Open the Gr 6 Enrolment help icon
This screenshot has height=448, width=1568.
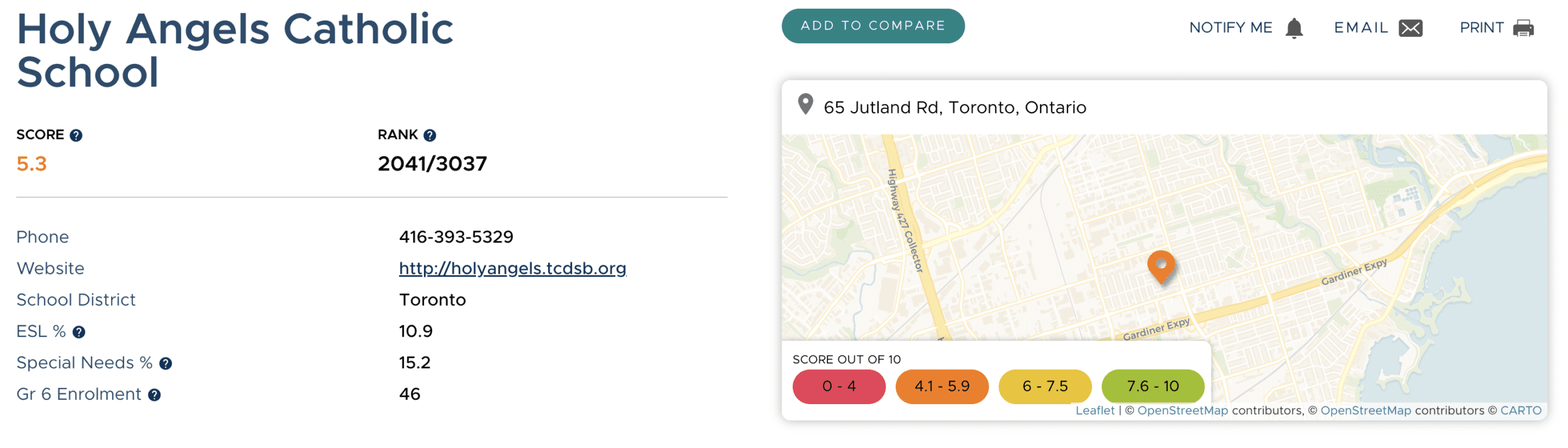click(x=154, y=395)
